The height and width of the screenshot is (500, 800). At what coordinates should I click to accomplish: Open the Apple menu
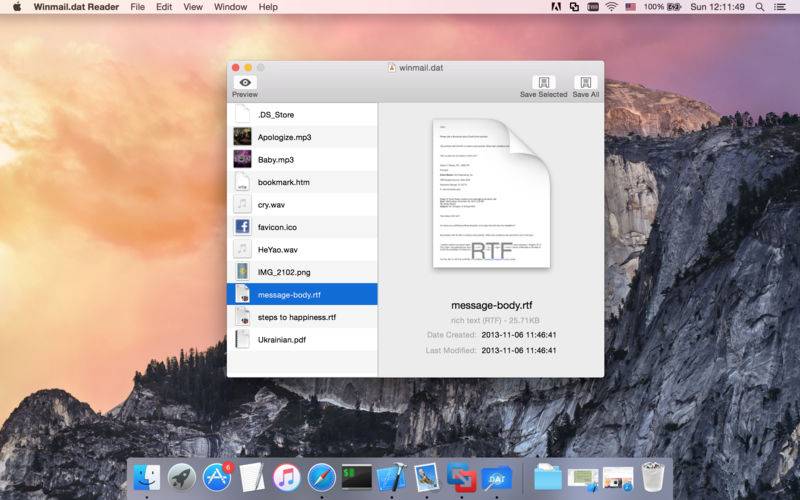point(17,7)
